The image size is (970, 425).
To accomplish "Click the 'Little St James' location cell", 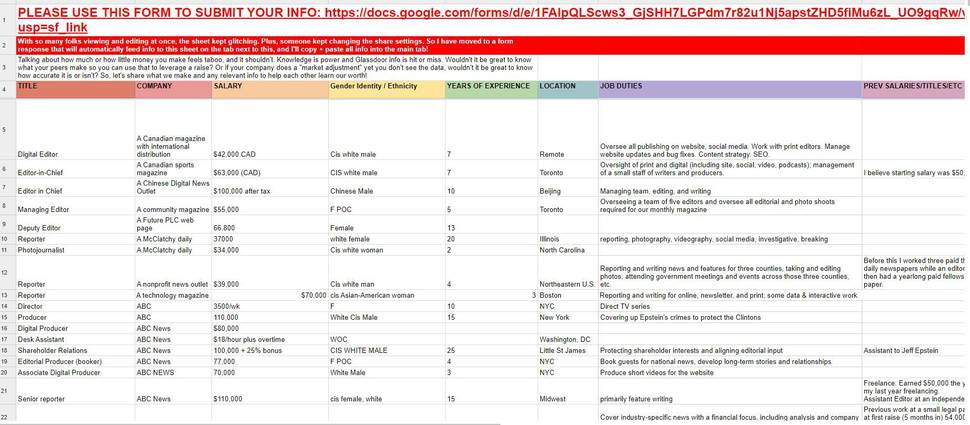I will pos(568,351).
